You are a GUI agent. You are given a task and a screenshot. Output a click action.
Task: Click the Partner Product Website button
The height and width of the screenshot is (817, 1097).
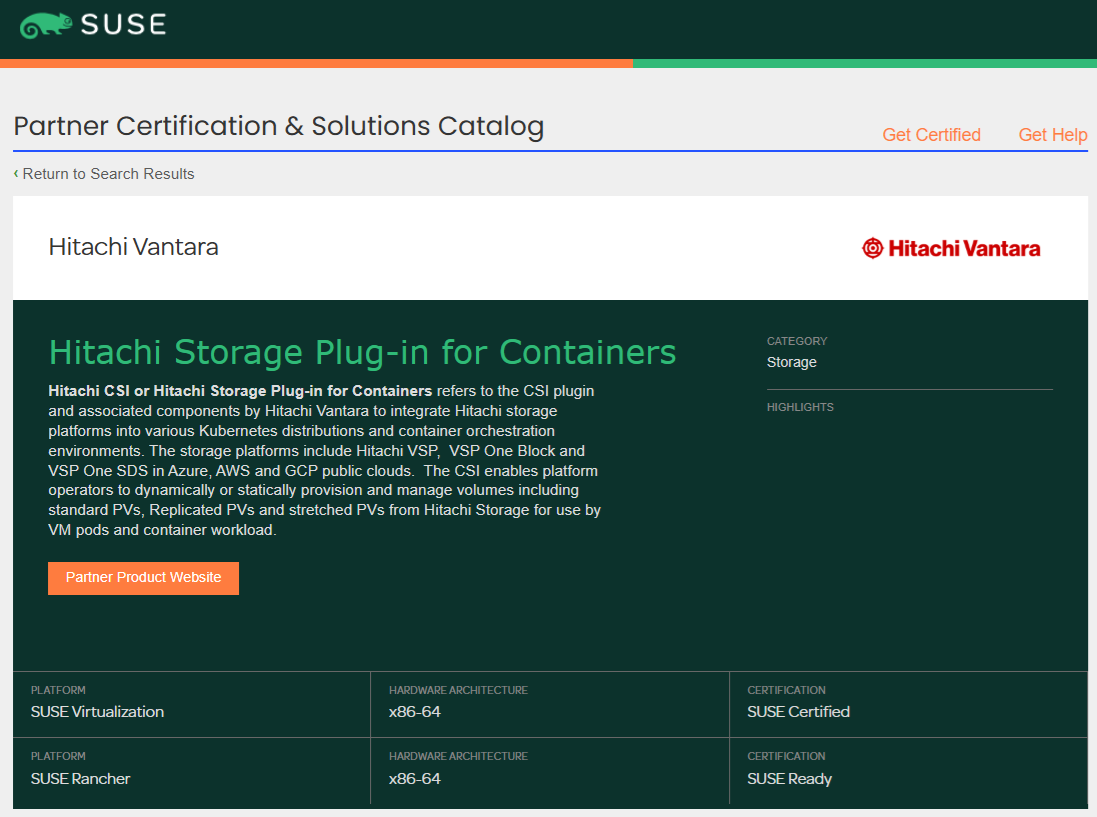pos(143,578)
